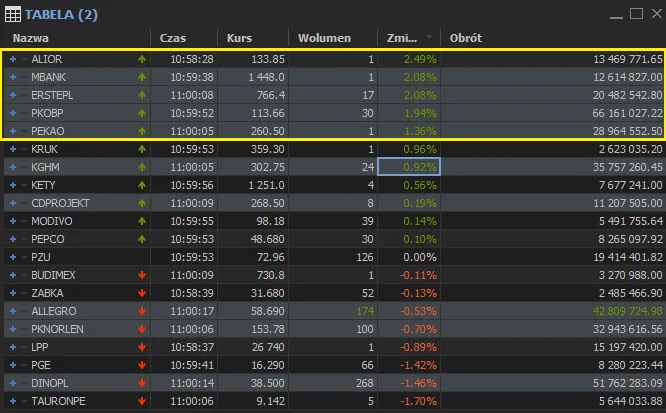Viewport: 666px width, 413px height.
Task: Click the green up arrow for PKOBP
Action: click(x=142, y=113)
